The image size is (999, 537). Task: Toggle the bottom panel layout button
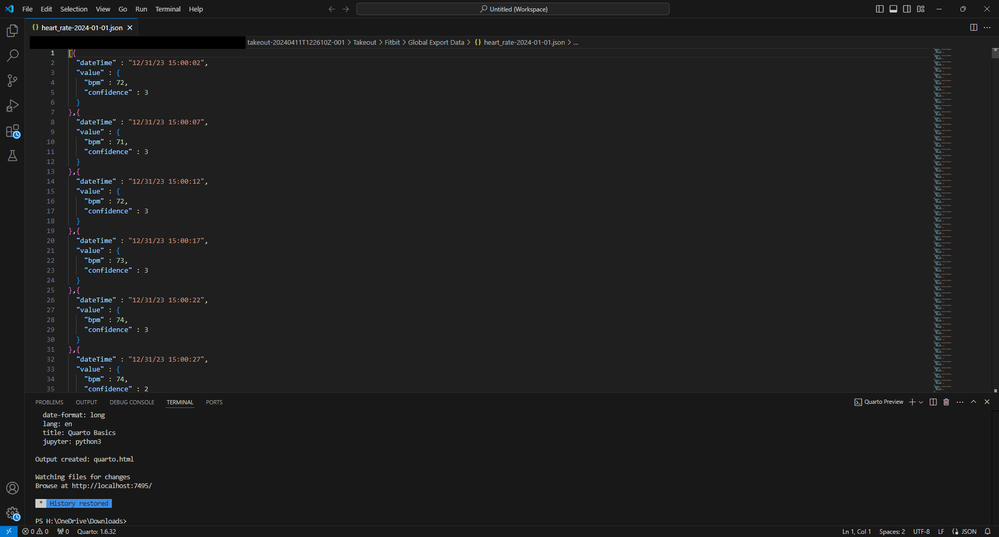[x=893, y=9]
